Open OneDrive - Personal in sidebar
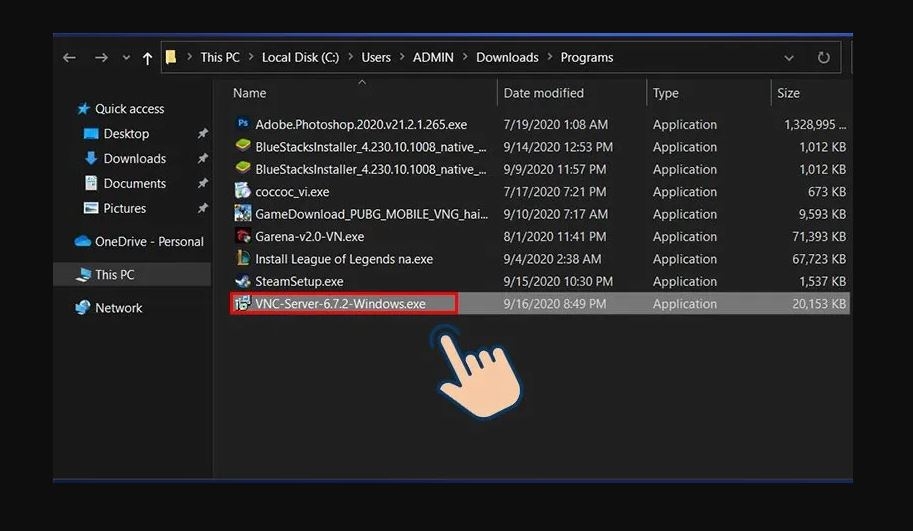Viewport: 913px width, 531px height. [149, 242]
